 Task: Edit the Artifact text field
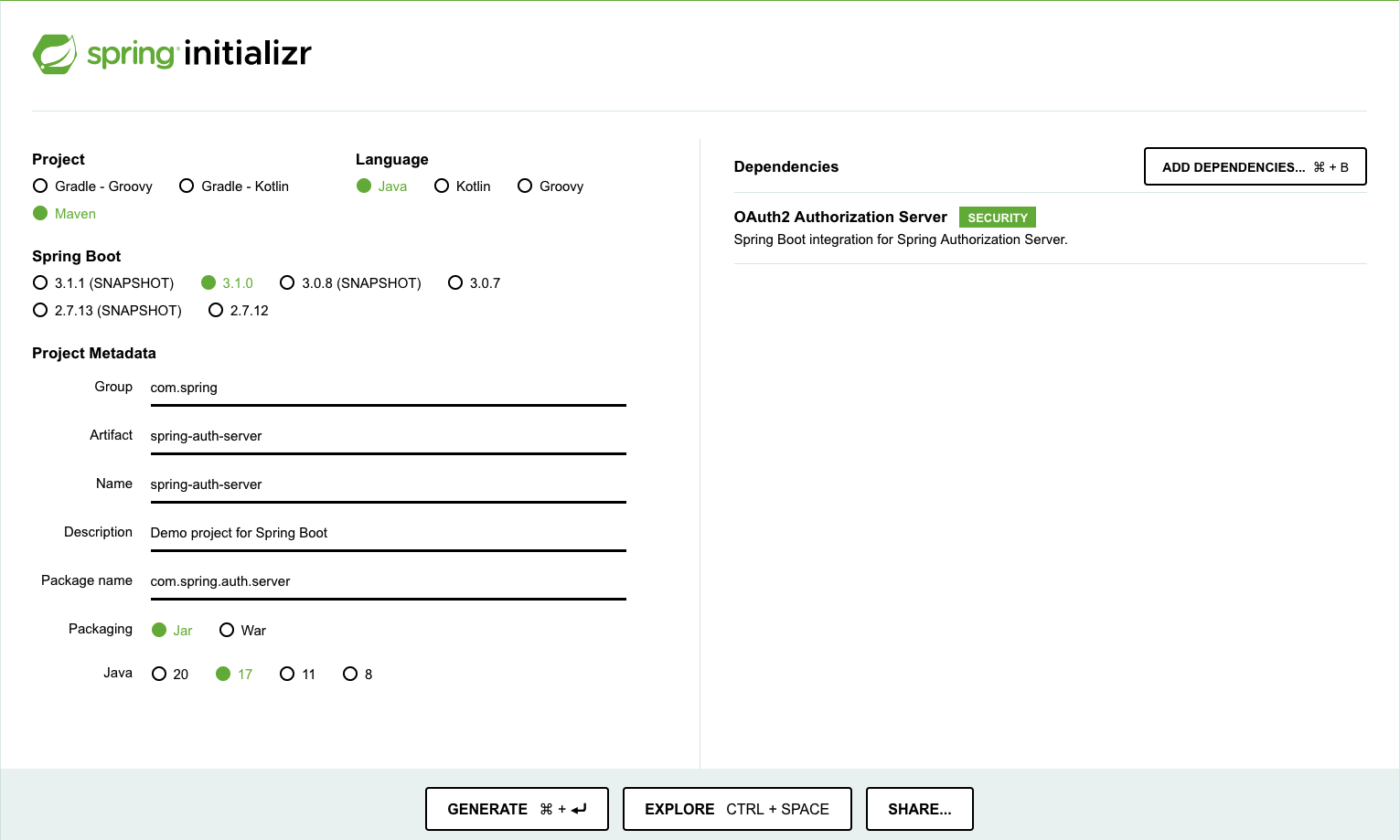coord(388,436)
